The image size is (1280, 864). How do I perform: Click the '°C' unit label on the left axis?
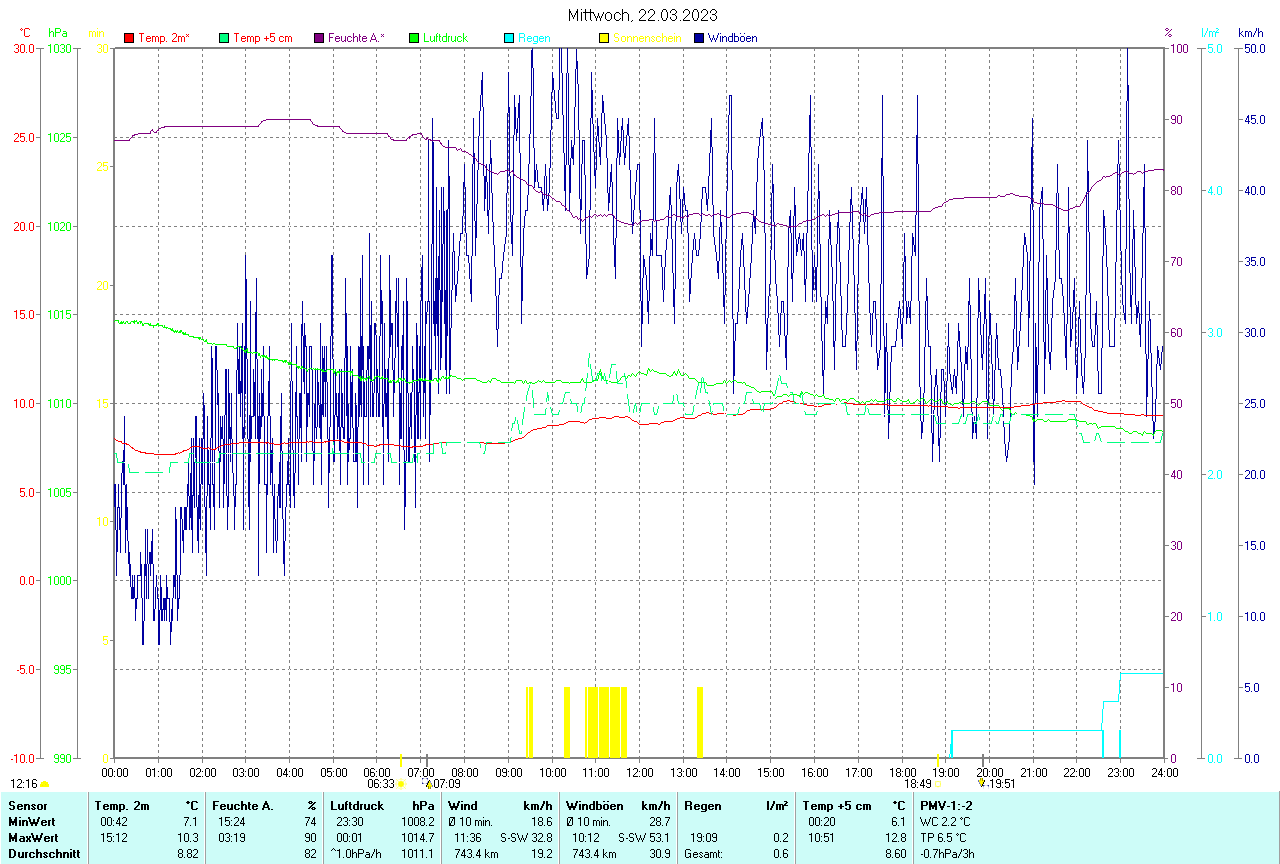coord(25,33)
